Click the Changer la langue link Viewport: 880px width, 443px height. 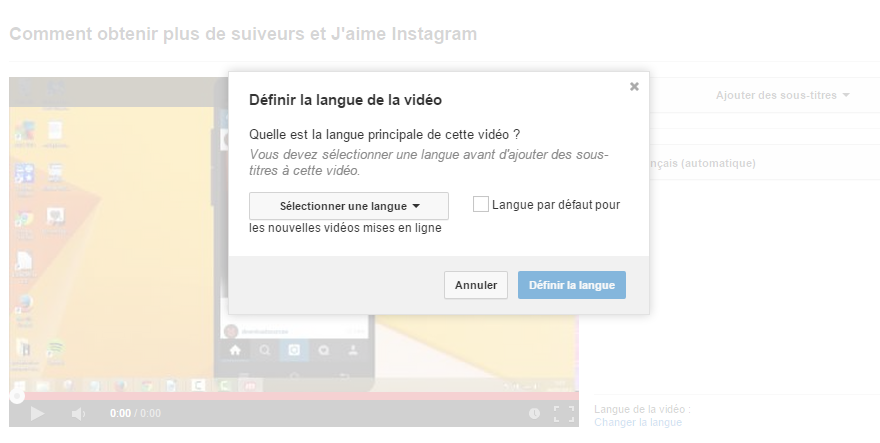(x=638, y=422)
